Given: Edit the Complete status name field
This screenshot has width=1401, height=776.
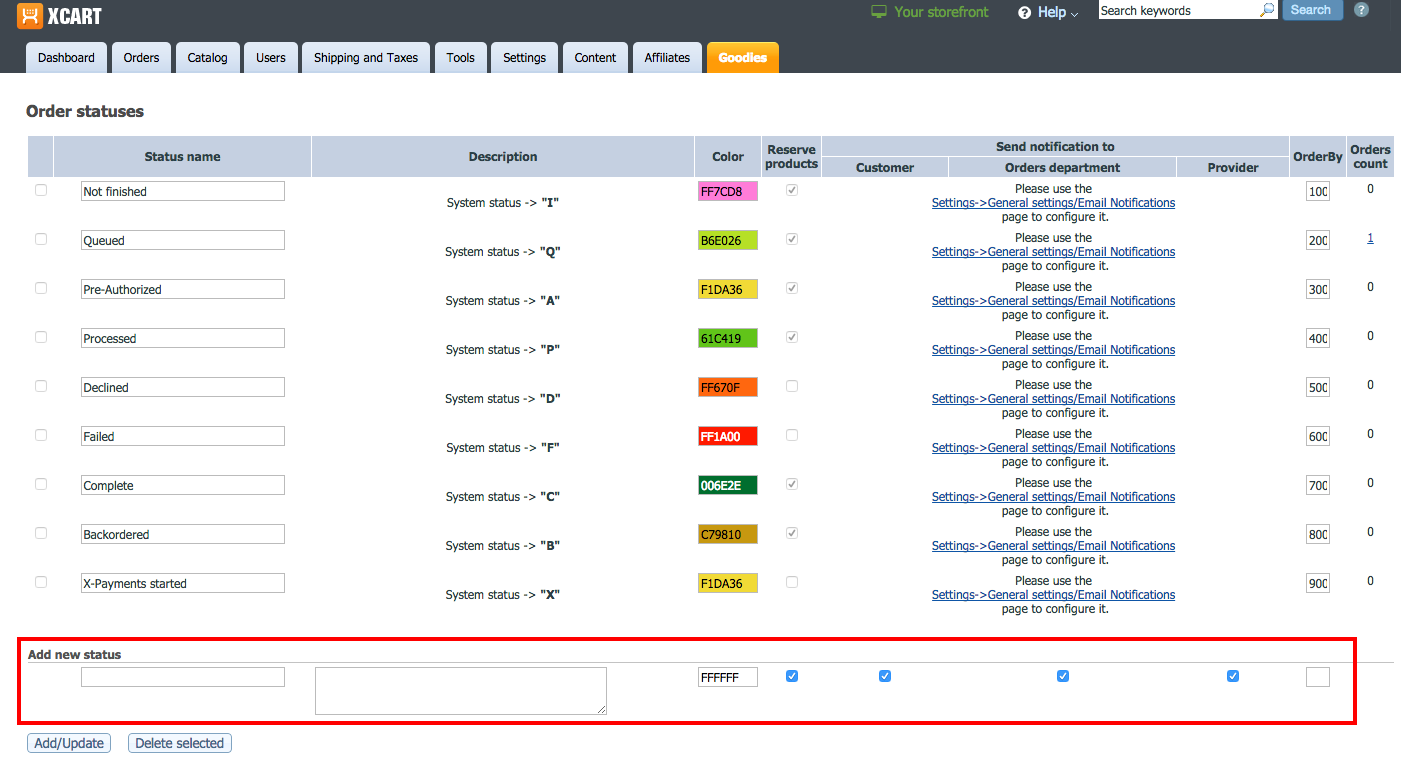Looking at the screenshot, I should click(x=183, y=485).
